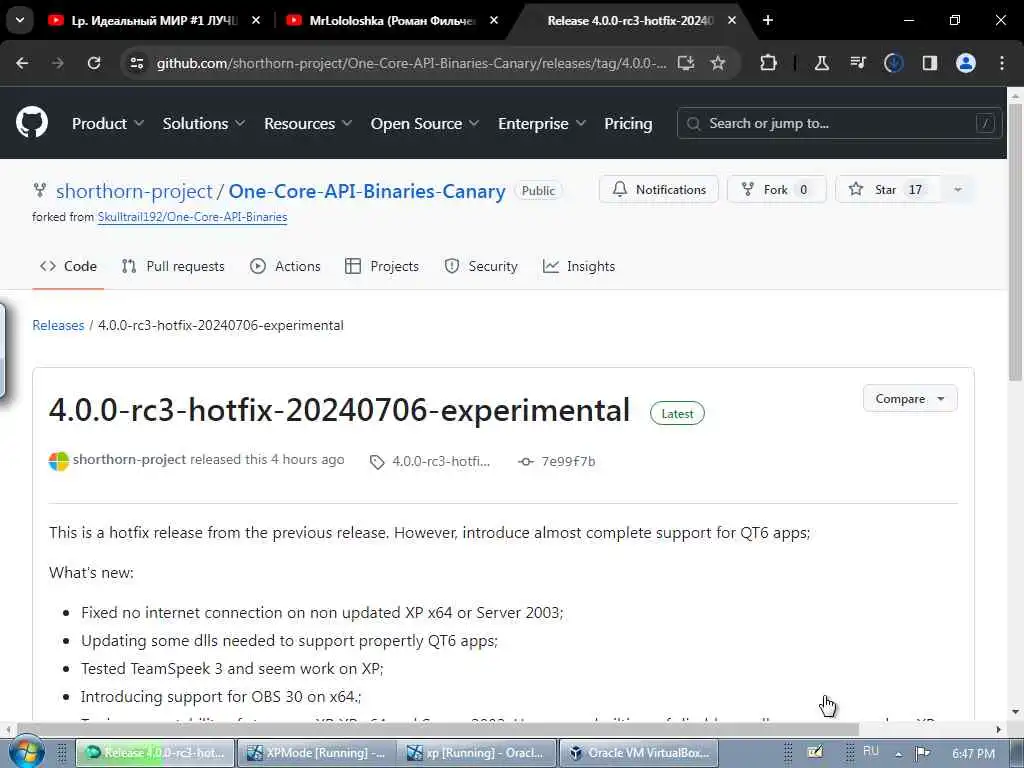Close the Lp. Идеальный МИР tab
This screenshot has height=768, width=1024.
pos(256,20)
